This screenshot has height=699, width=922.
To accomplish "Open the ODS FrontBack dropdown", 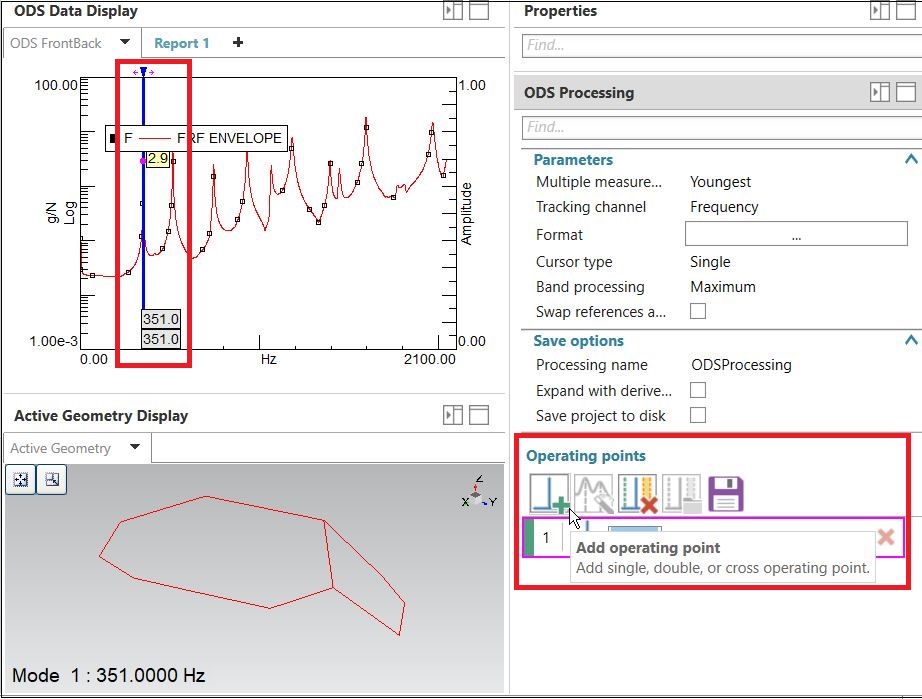I will 125,43.
